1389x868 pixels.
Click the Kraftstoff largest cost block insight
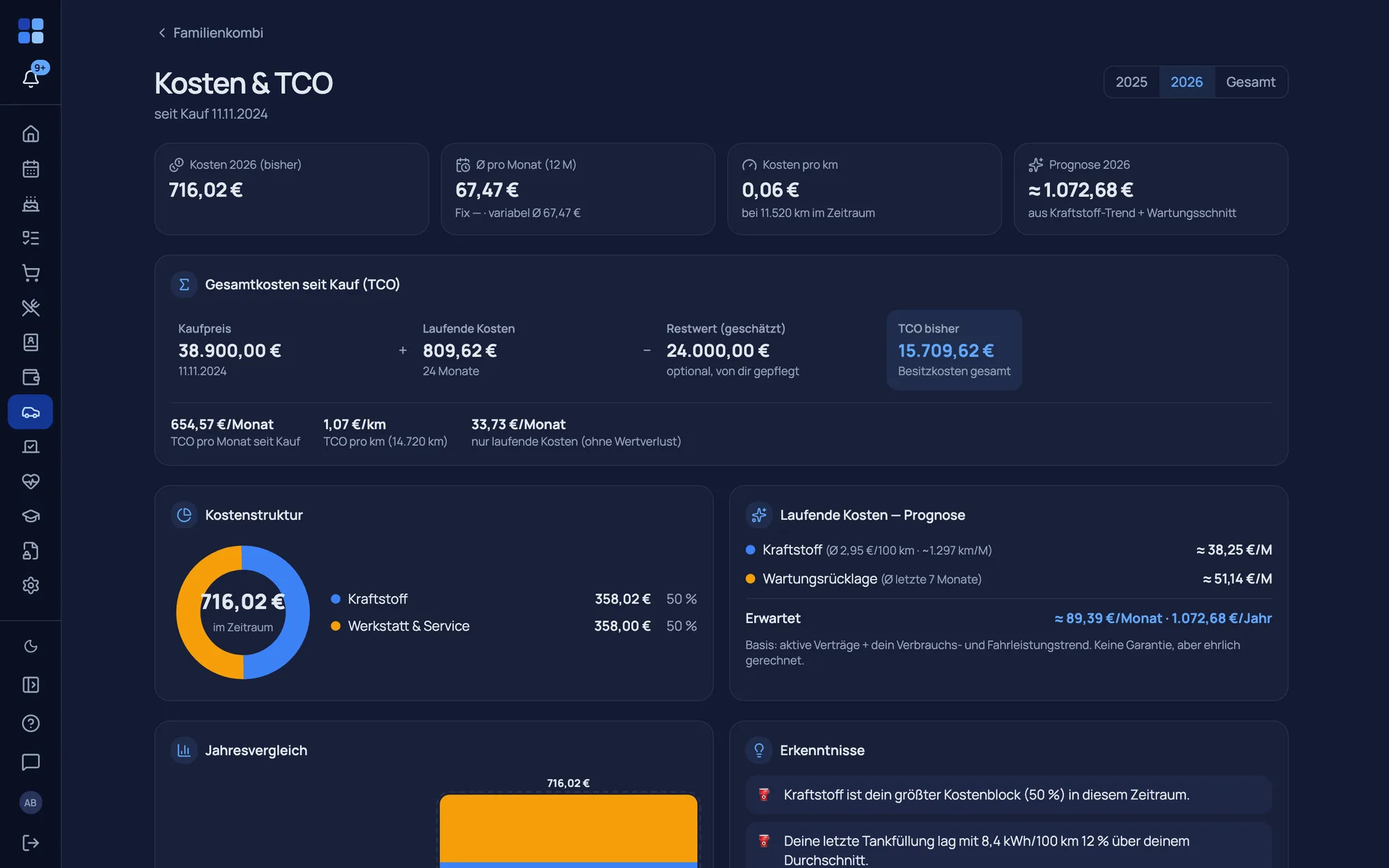[1008, 794]
